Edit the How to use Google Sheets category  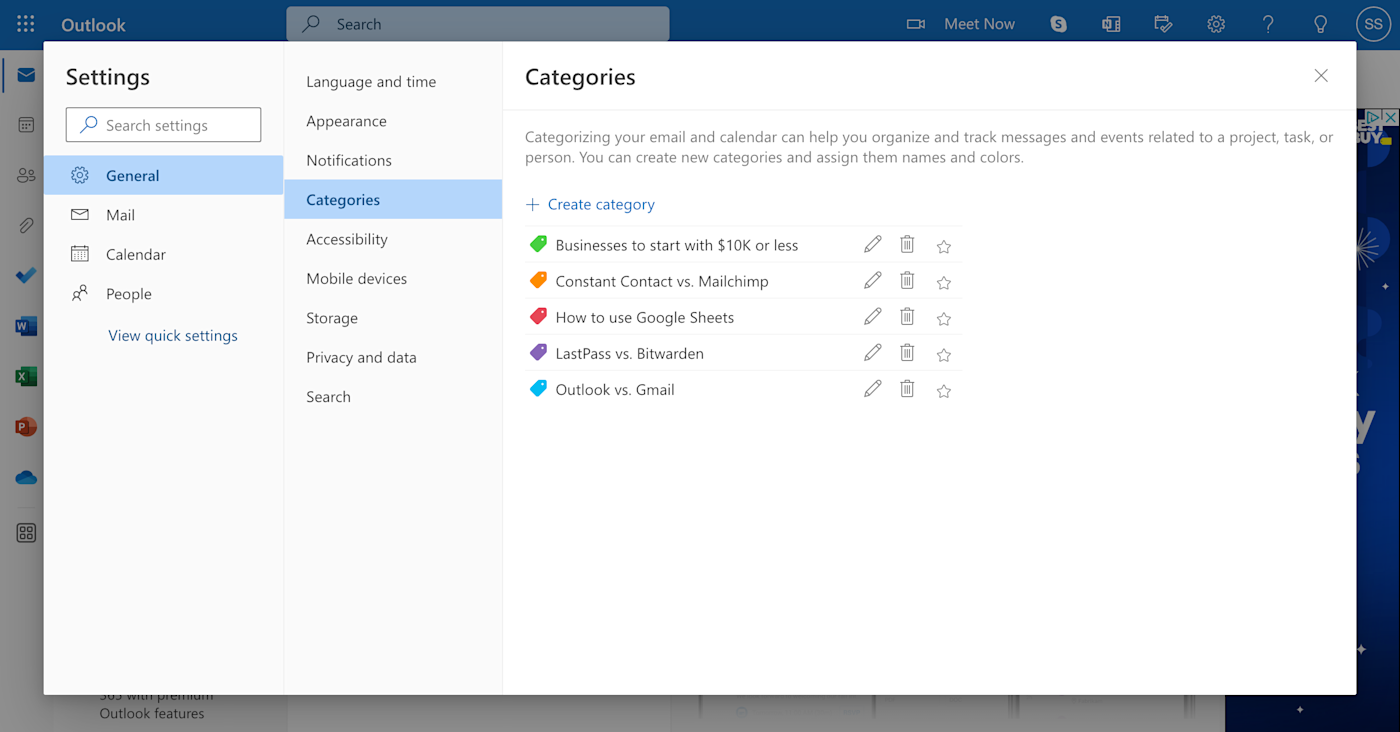point(873,317)
